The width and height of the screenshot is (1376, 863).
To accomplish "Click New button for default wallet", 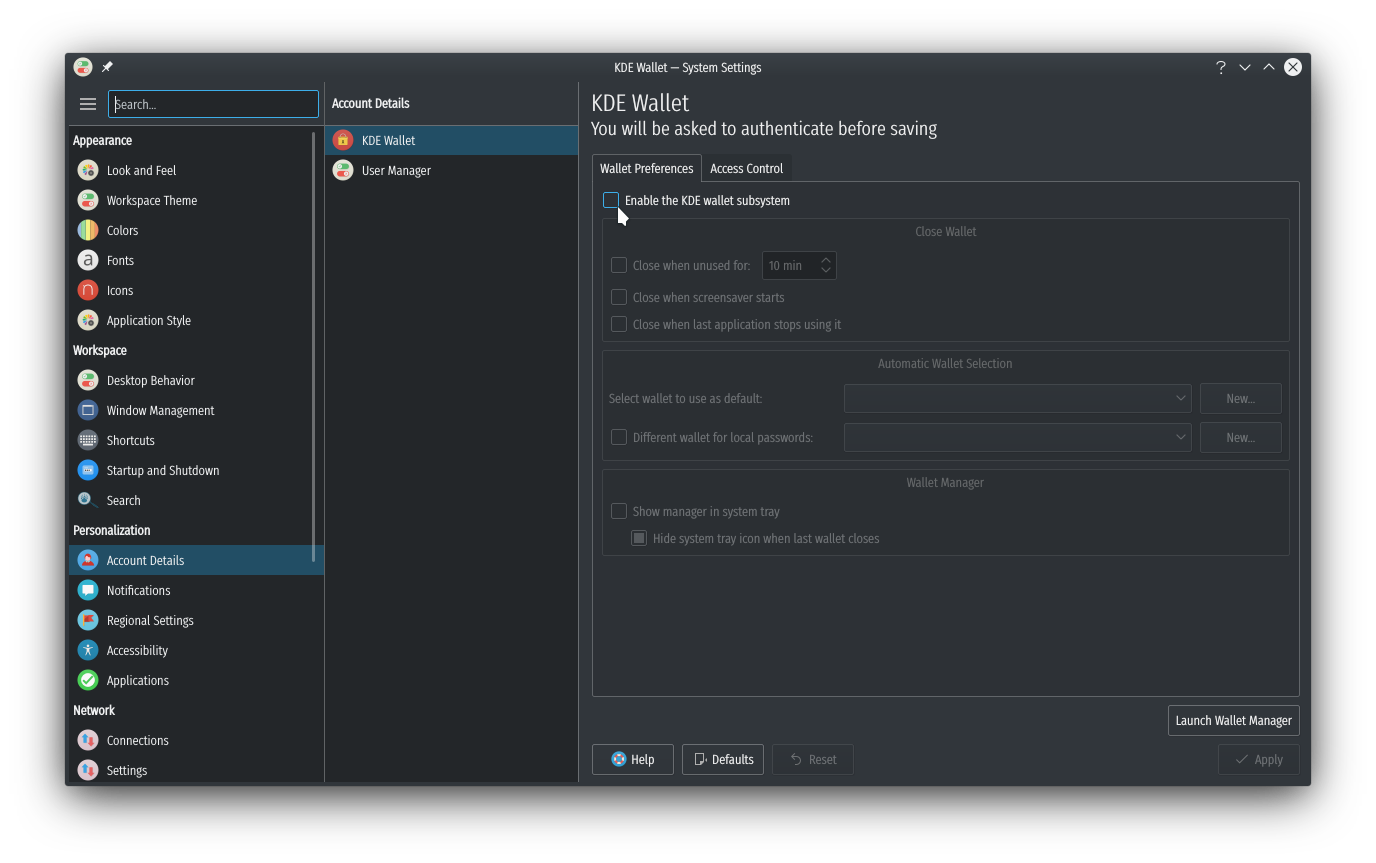I will pyautogui.click(x=1240, y=398).
